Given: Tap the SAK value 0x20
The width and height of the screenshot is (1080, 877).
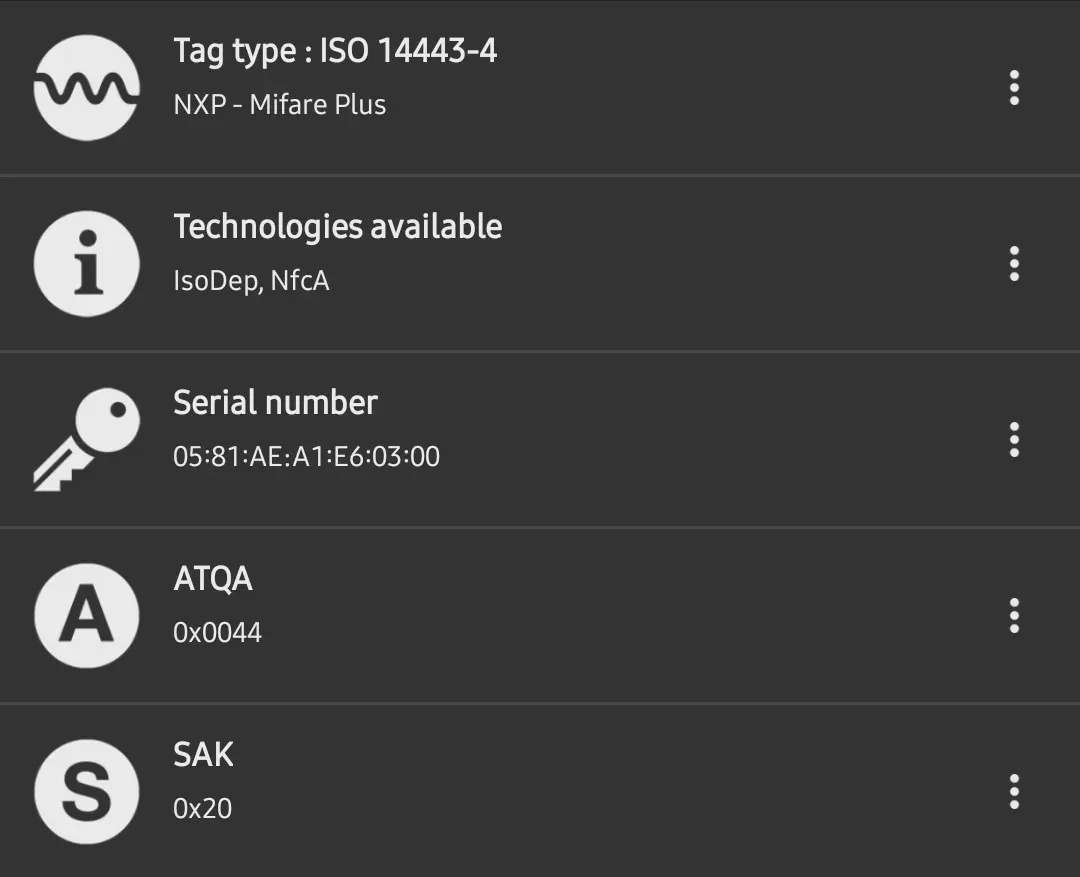Looking at the screenshot, I should point(203,809).
